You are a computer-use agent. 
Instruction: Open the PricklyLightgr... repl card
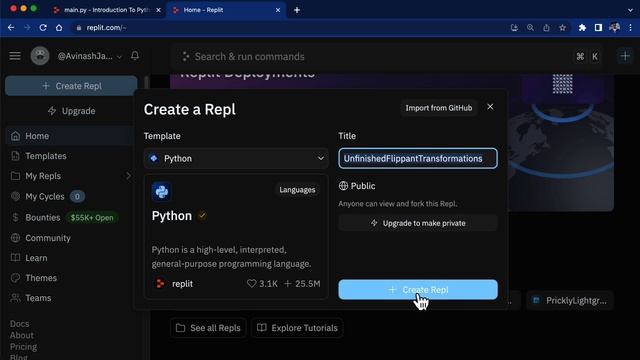pos(570,301)
